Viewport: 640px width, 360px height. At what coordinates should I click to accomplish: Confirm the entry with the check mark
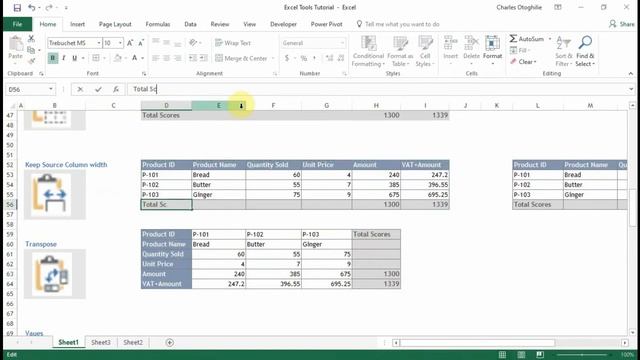click(98, 89)
